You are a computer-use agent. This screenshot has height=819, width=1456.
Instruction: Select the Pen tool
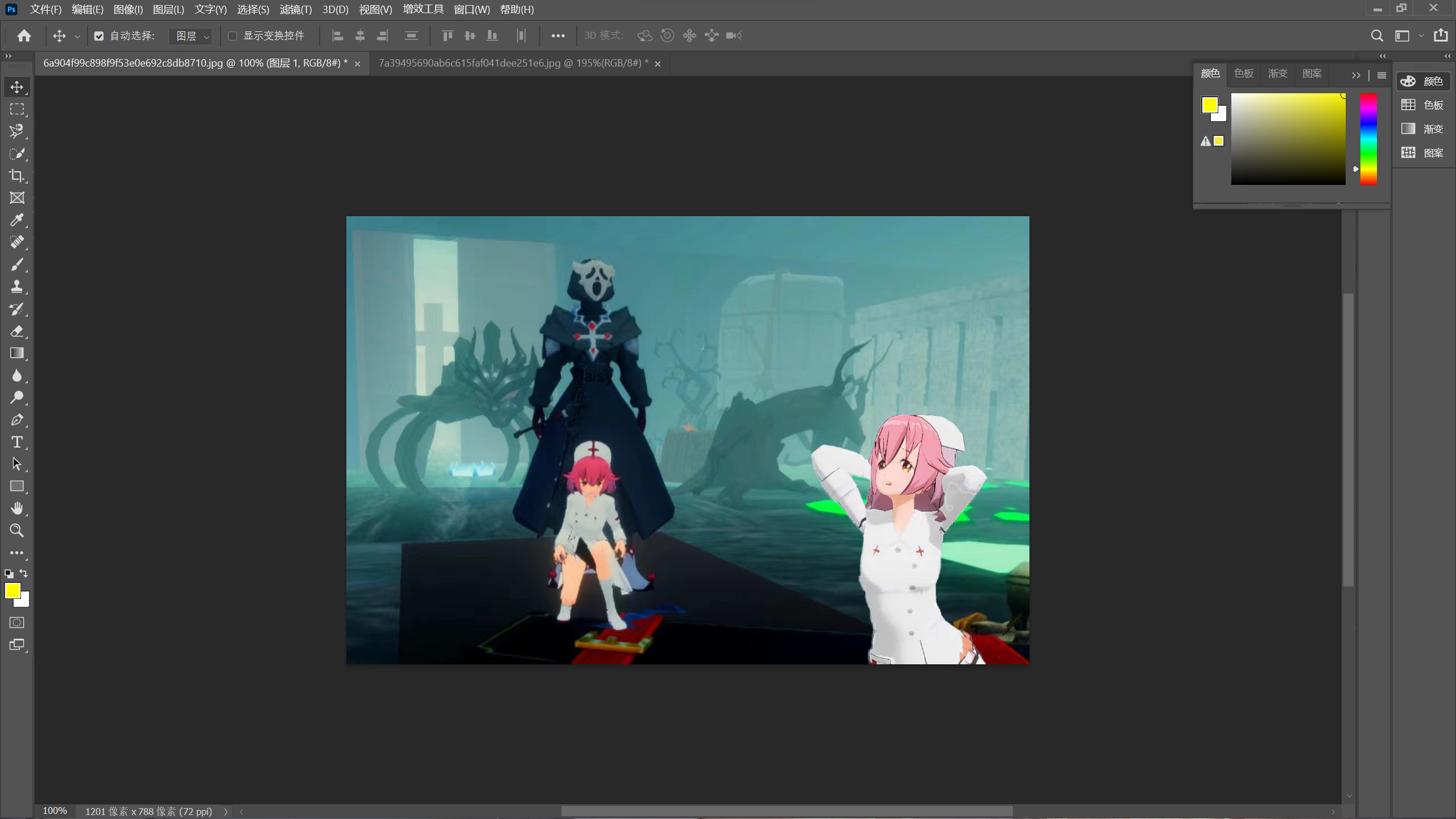click(17, 420)
